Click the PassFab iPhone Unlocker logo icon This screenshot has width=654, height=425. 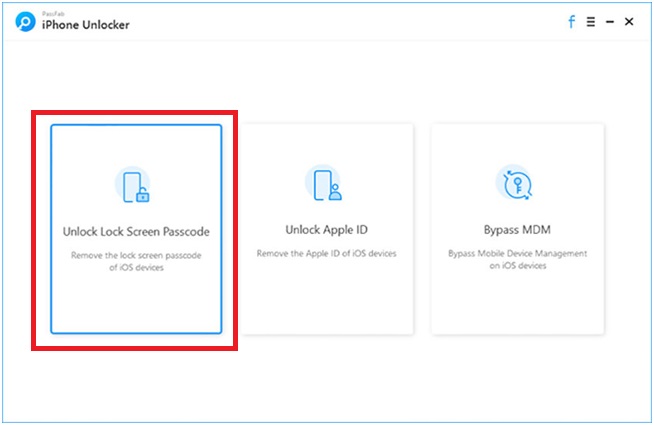tap(25, 22)
